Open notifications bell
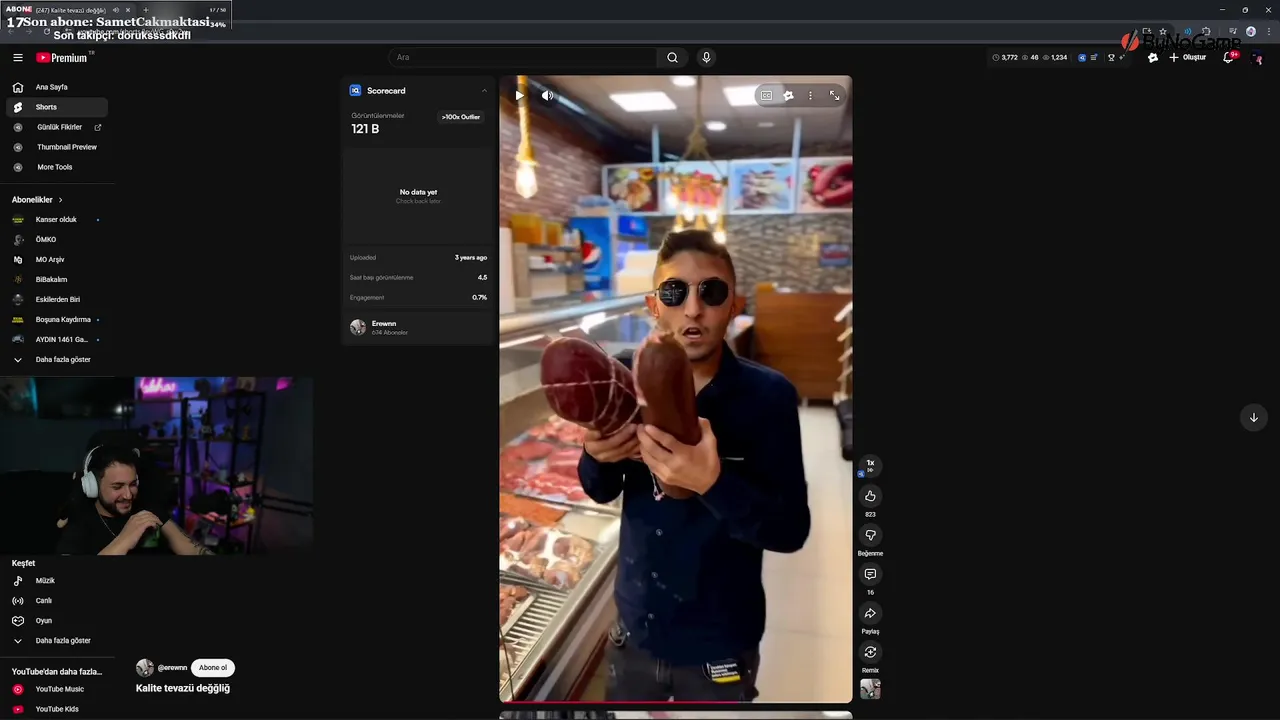The image size is (1280, 720). point(1229,58)
